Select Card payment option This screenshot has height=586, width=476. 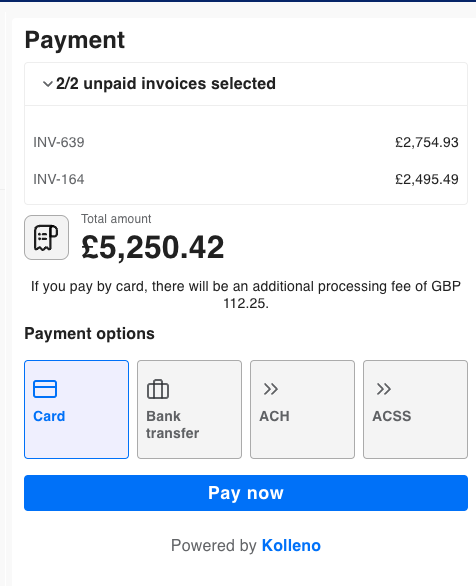[x=77, y=409]
